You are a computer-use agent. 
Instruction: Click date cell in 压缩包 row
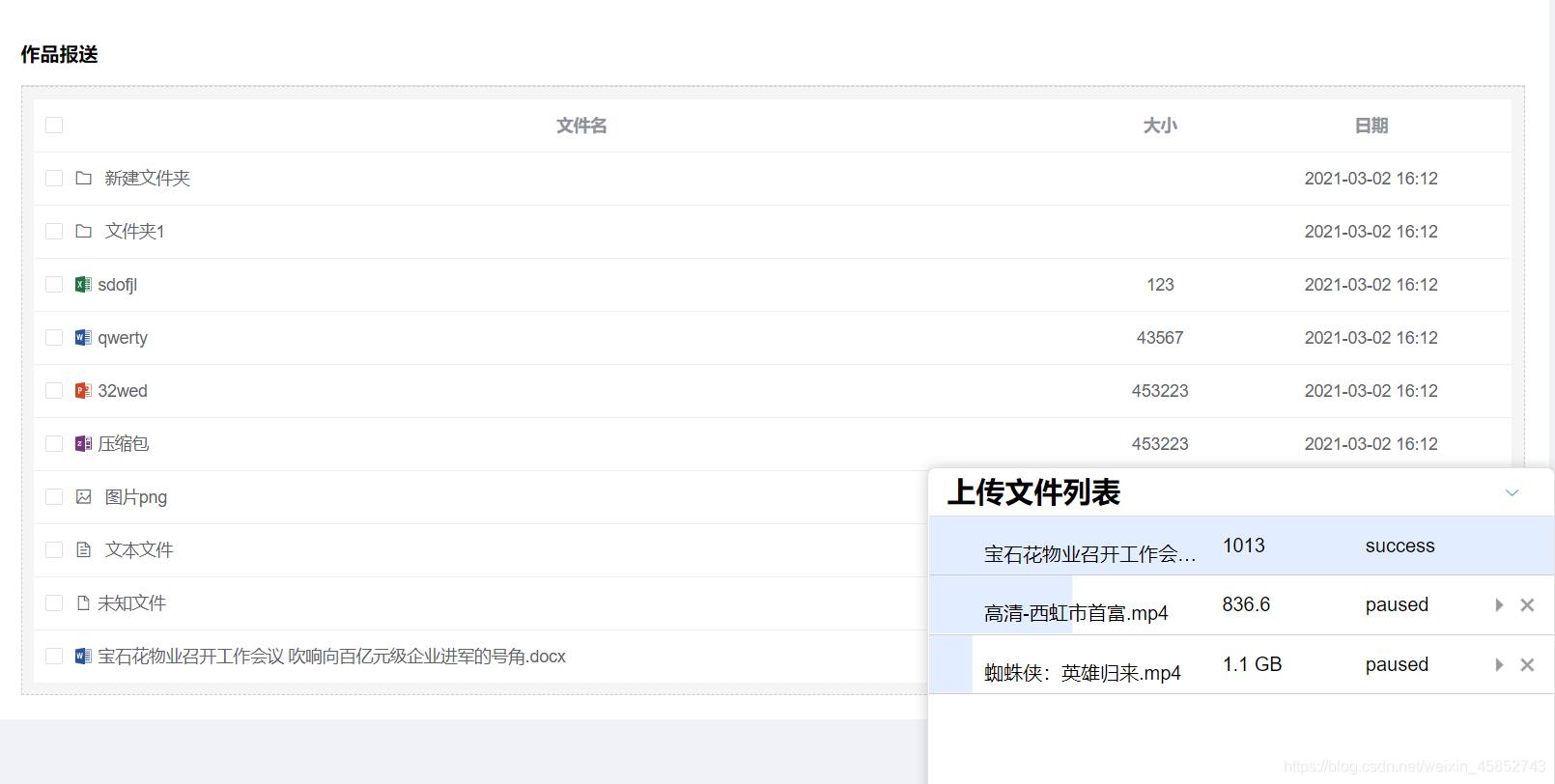[x=1371, y=444]
